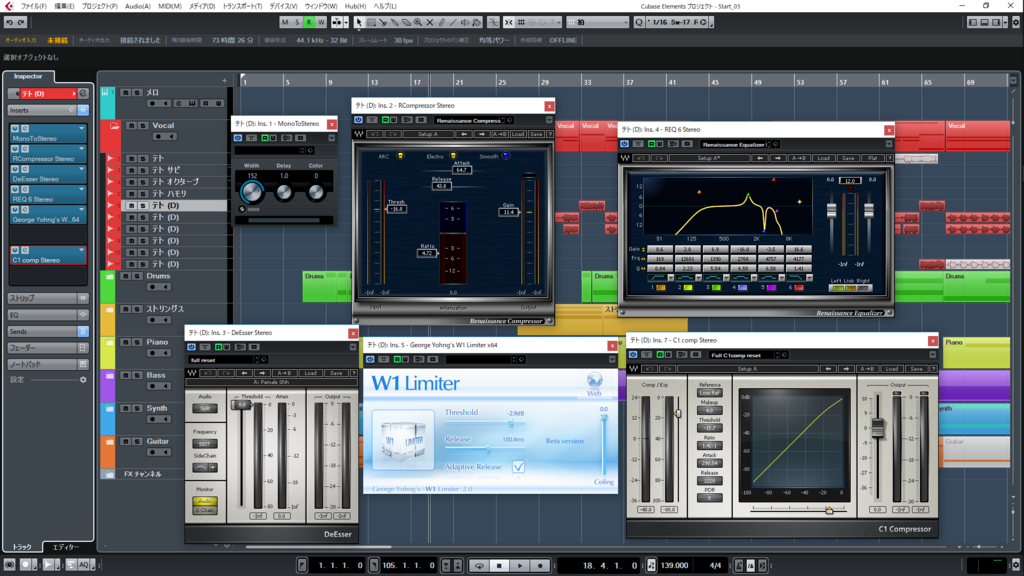Click the Record transport button
The height and width of the screenshot is (576, 1024).
(540, 566)
